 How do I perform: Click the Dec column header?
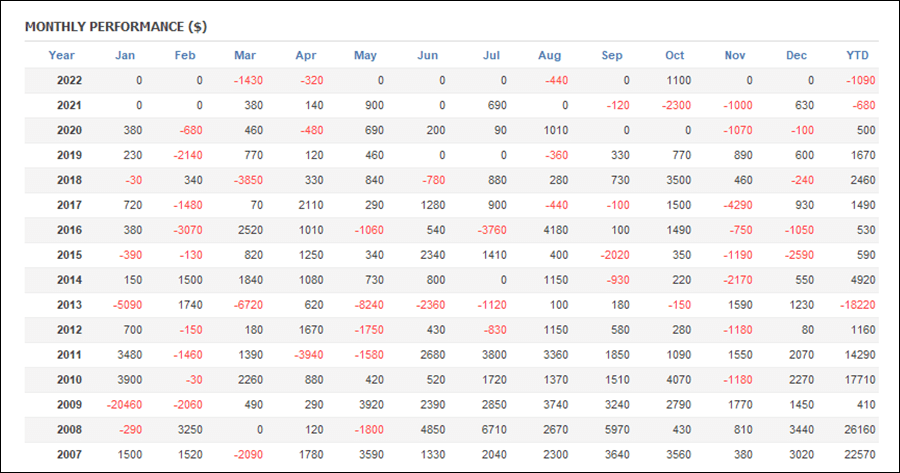(x=796, y=55)
